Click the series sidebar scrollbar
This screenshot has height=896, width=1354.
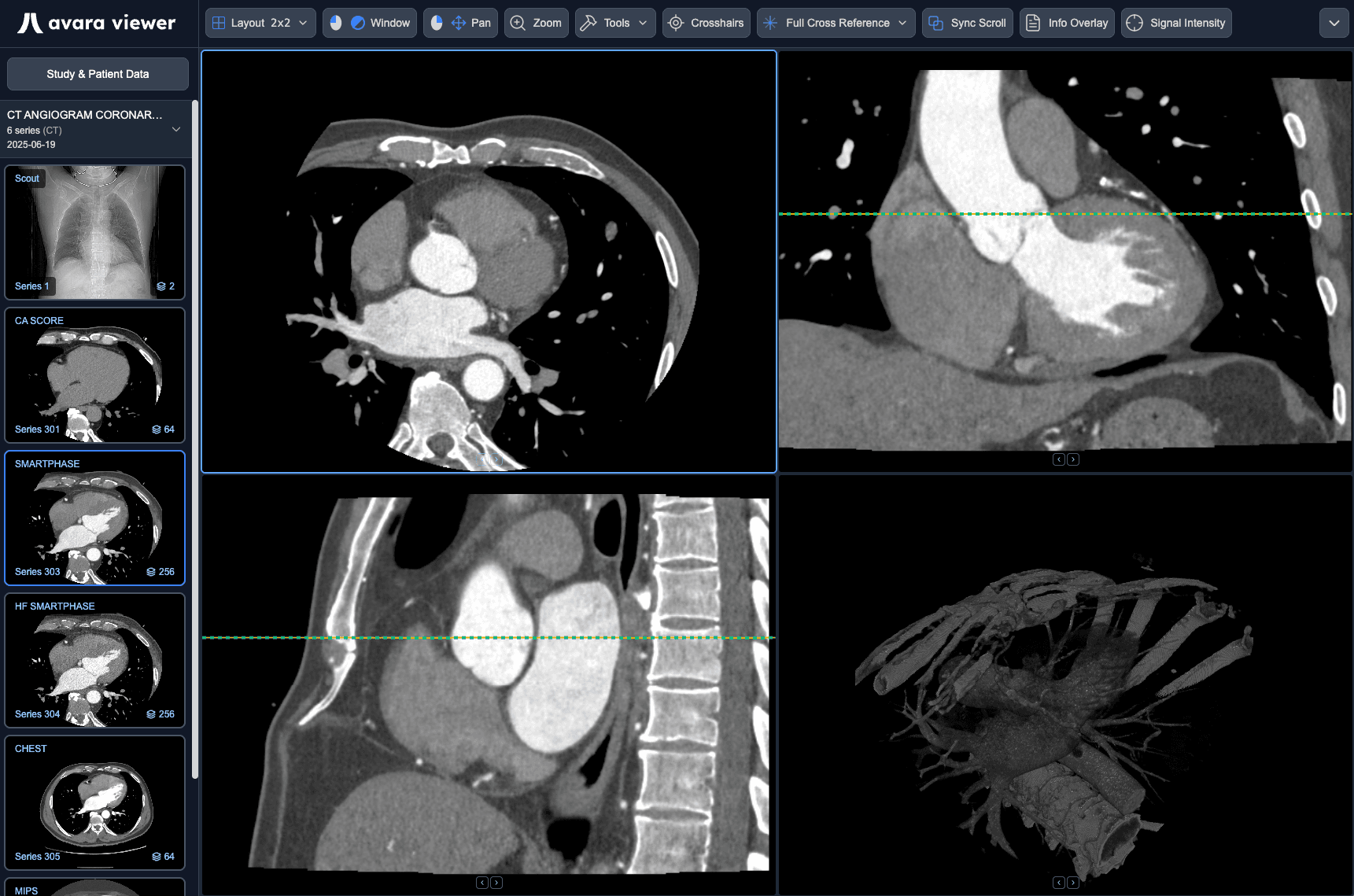[x=194, y=439]
